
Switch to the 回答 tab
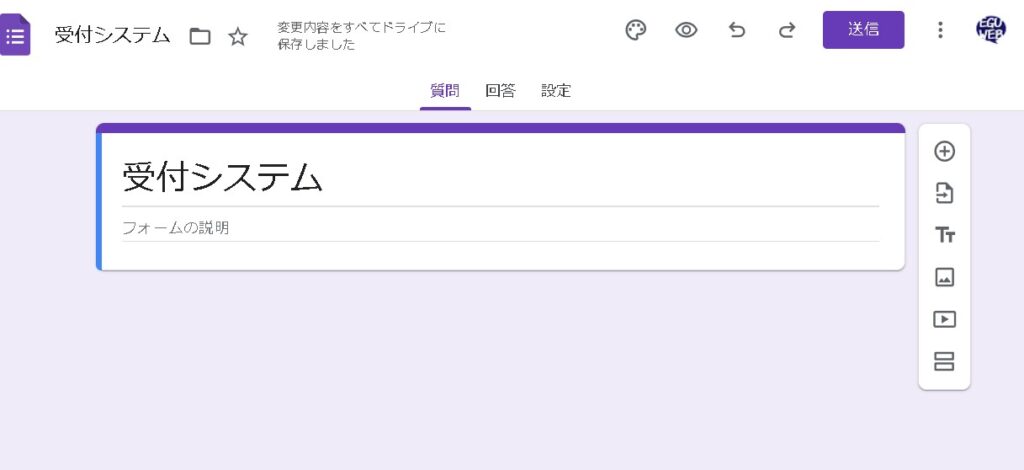coord(500,91)
